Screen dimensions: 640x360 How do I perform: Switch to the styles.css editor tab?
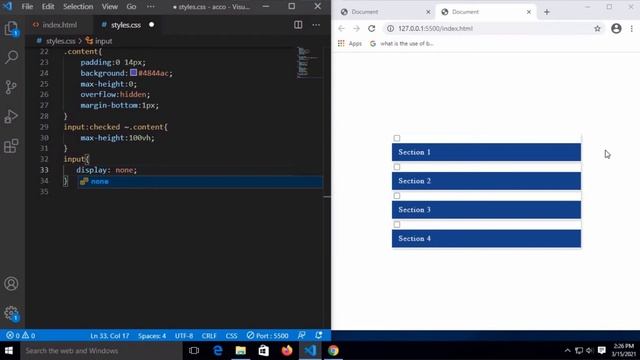tap(126, 25)
